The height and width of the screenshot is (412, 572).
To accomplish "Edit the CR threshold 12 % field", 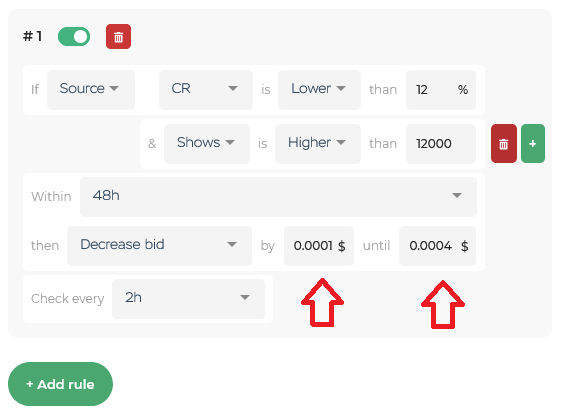I will (441, 90).
